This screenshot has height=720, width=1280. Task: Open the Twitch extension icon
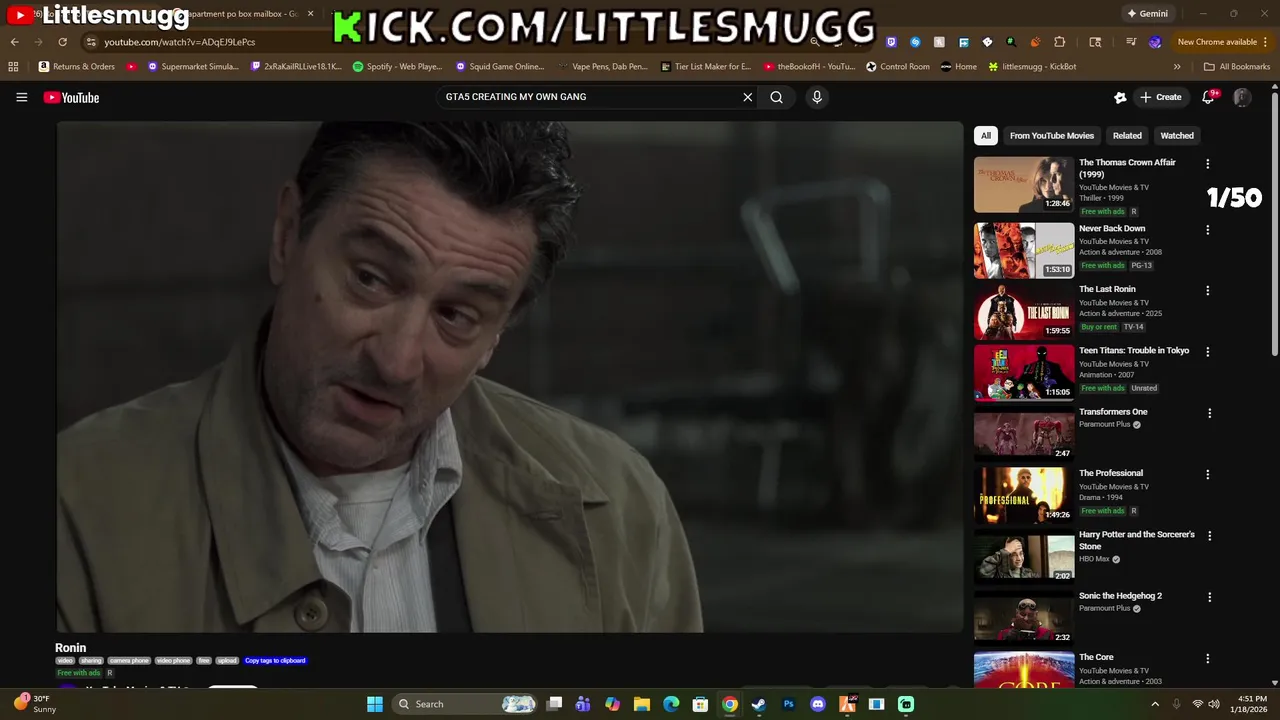click(891, 42)
